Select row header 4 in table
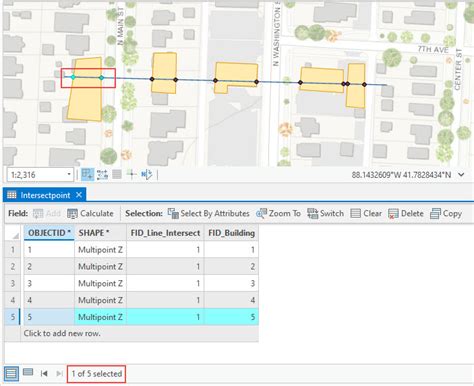Screen dimensions: 474x386 tap(13, 300)
